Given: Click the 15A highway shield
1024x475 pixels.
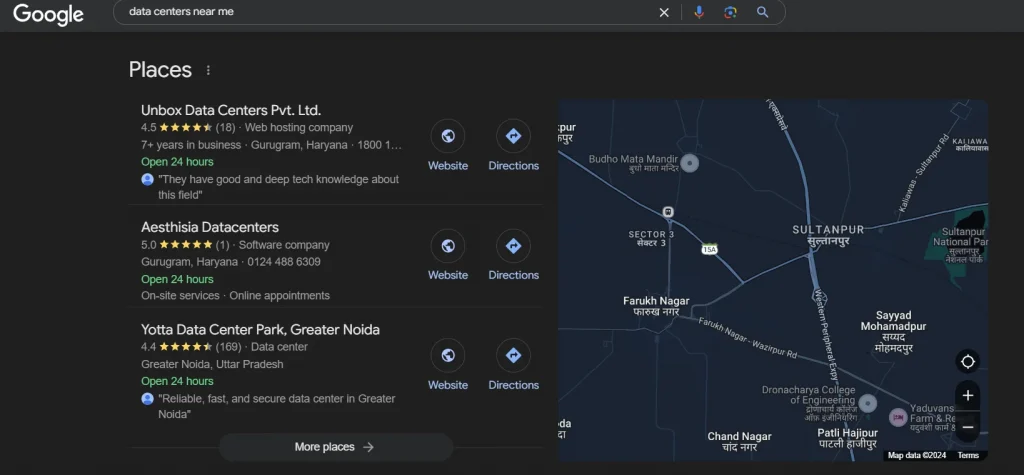Looking at the screenshot, I should pos(709,249).
